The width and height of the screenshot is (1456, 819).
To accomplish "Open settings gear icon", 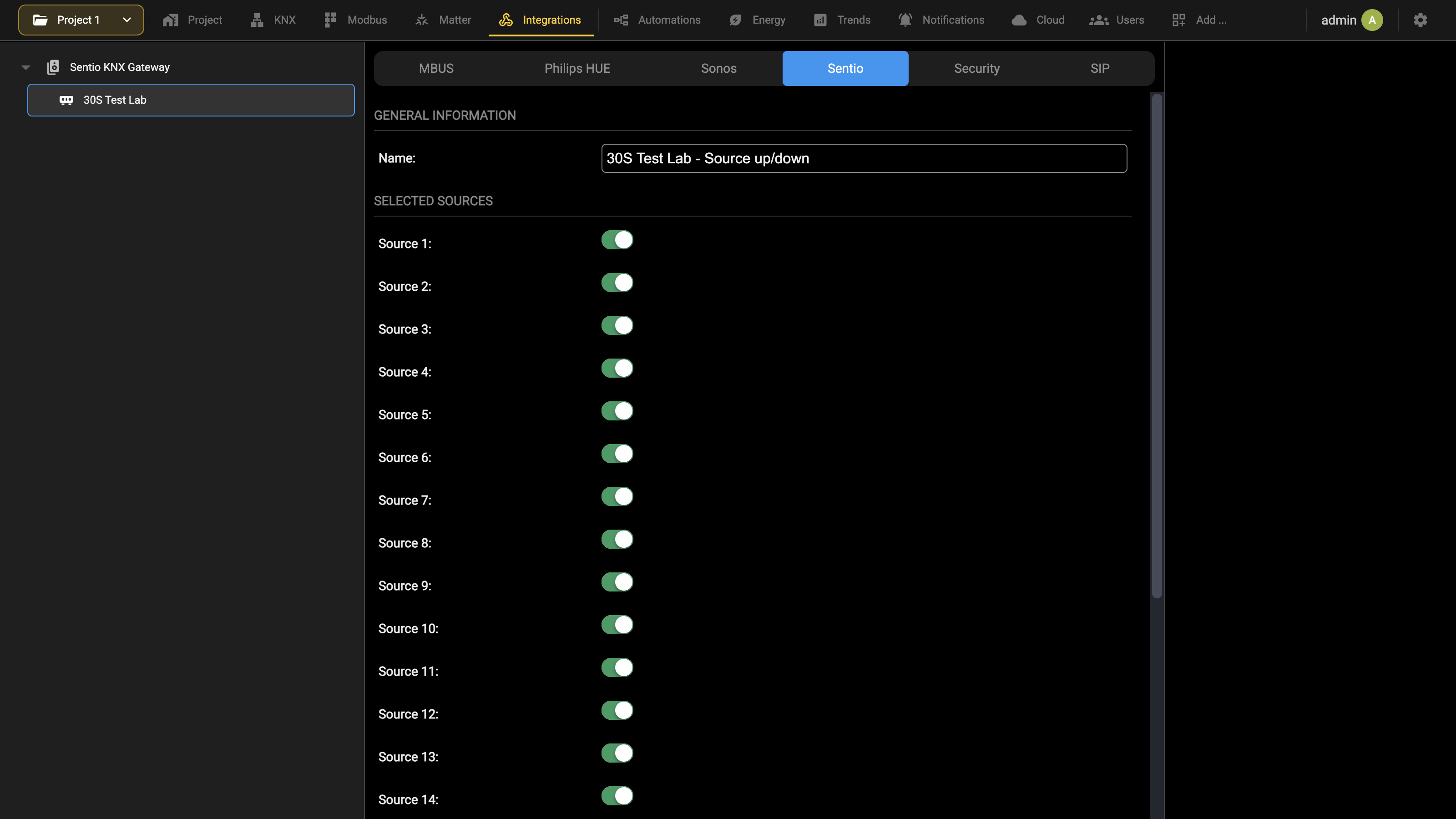I will (1421, 20).
